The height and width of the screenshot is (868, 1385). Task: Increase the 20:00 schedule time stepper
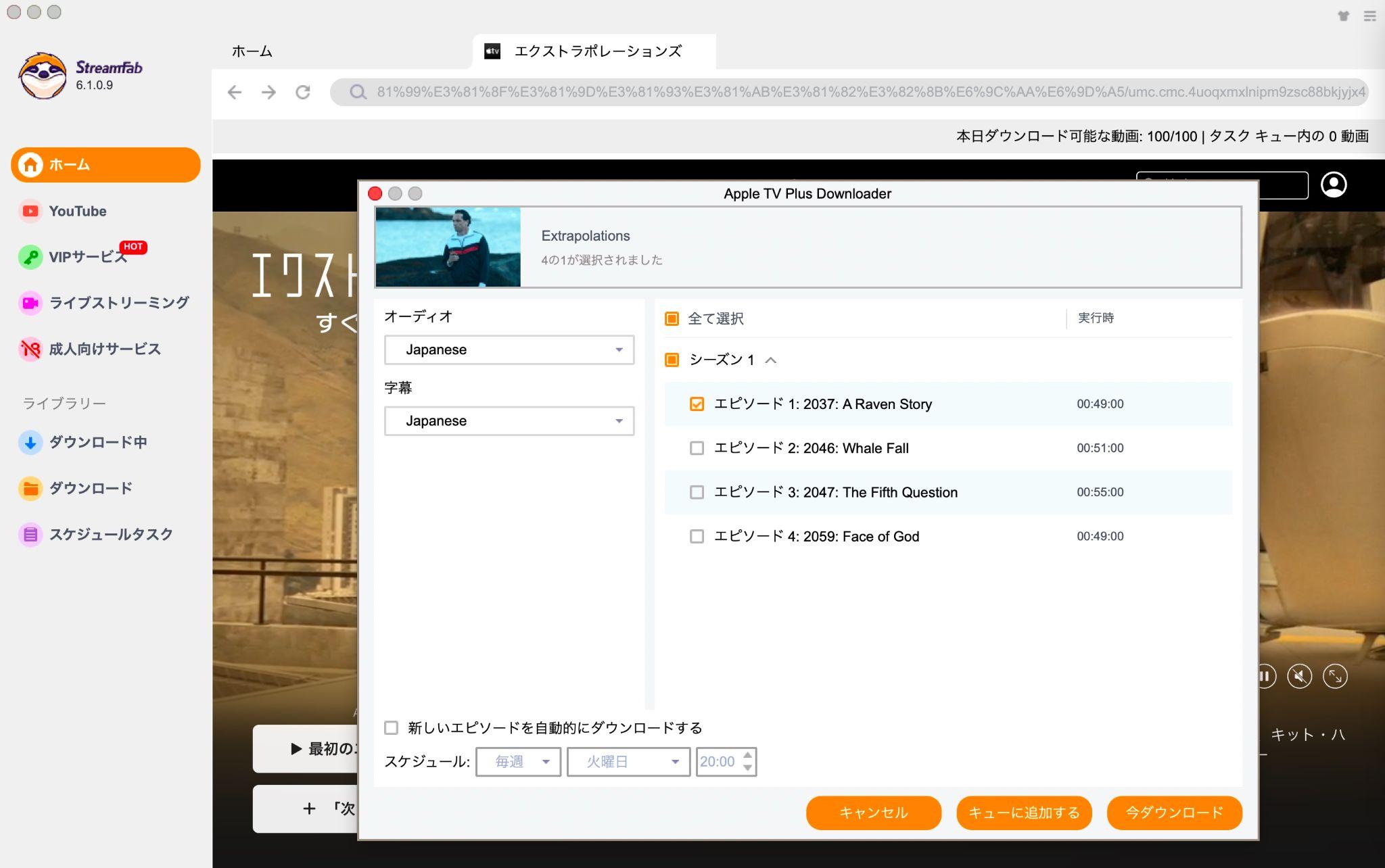pyautogui.click(x=747, y=755)
